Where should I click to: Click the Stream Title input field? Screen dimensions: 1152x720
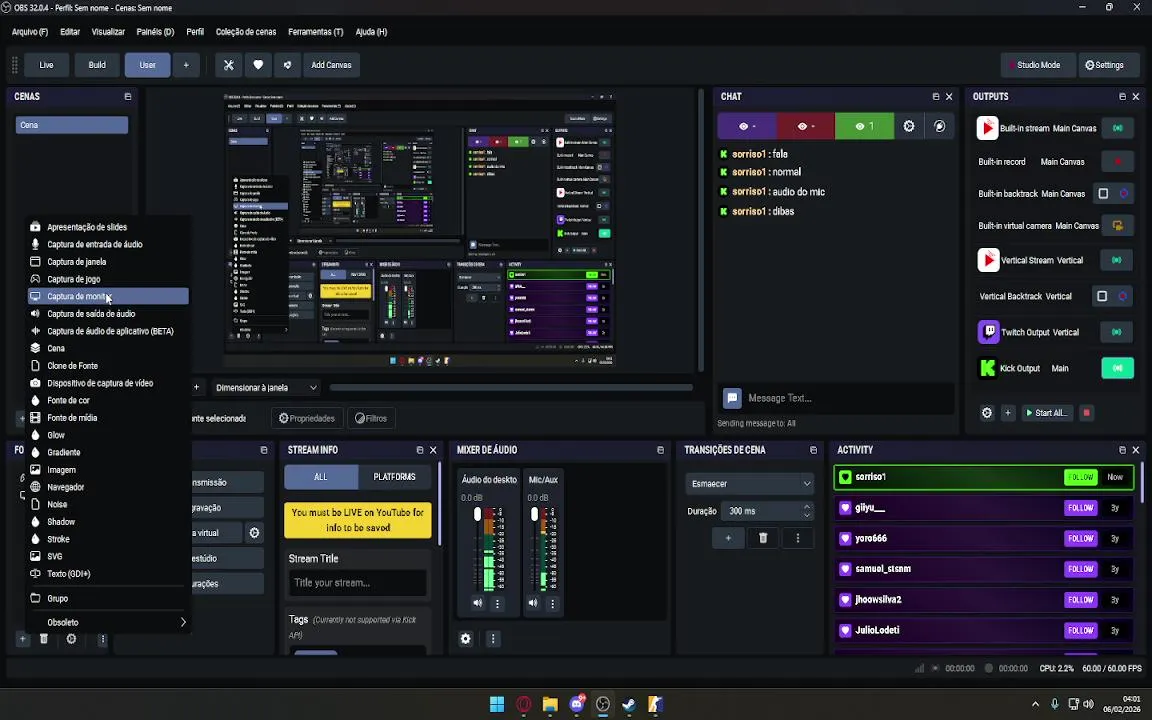[x=357, y=583]
